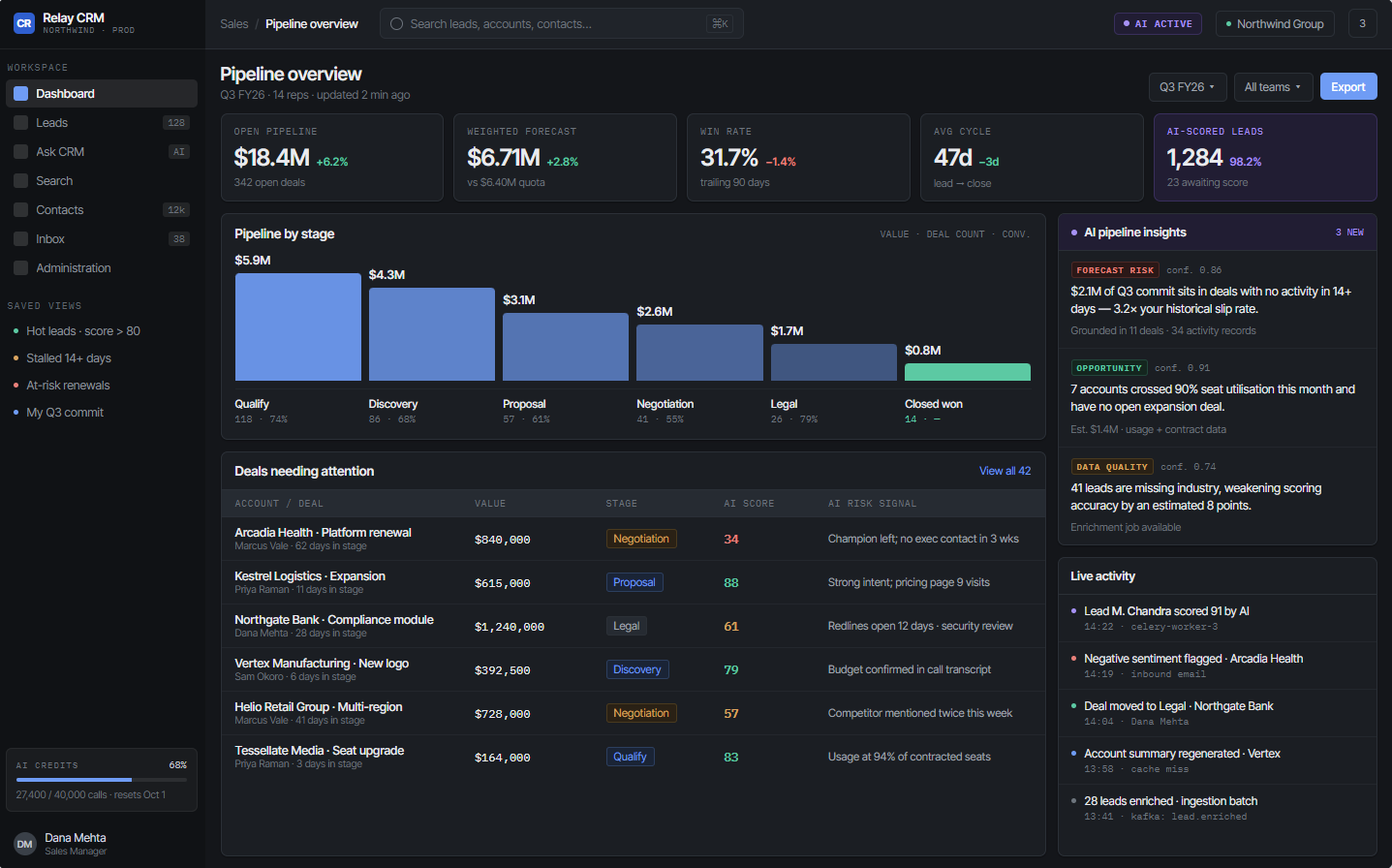Open Kestrel Logistics Expansion deal

(x=634, y=582)
